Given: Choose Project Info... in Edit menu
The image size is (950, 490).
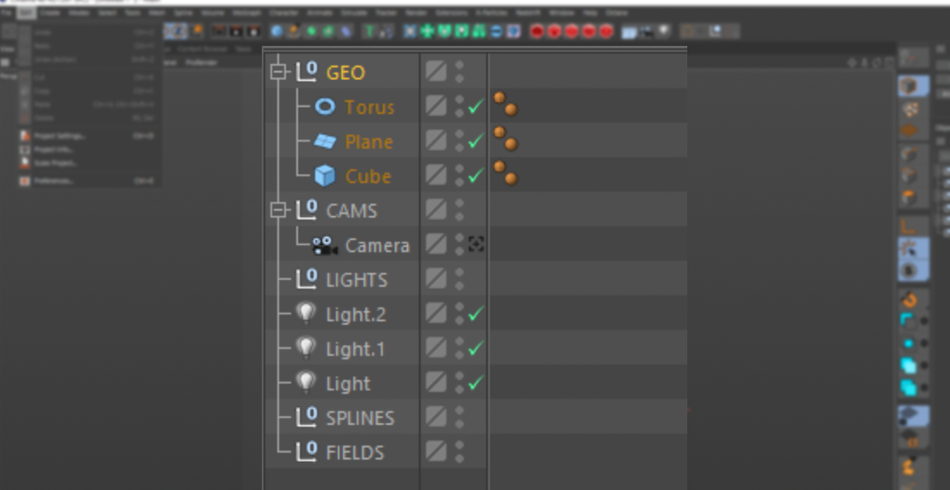Looking at the screenshot, I should point(53,150).
